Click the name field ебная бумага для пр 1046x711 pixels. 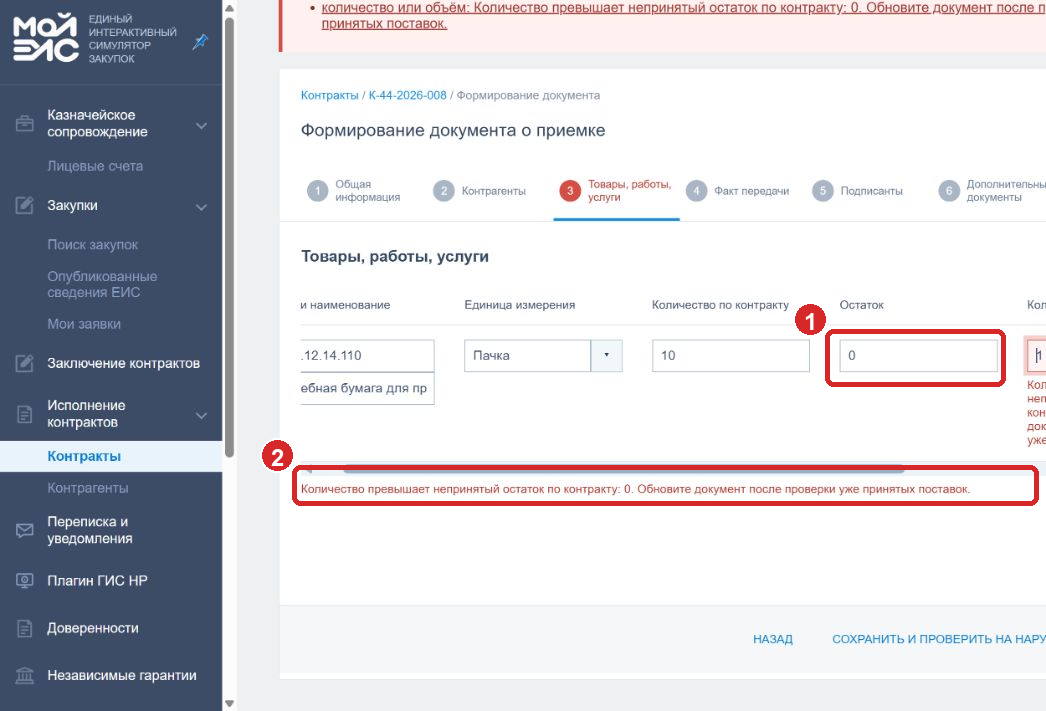click(x=368, y=388)
